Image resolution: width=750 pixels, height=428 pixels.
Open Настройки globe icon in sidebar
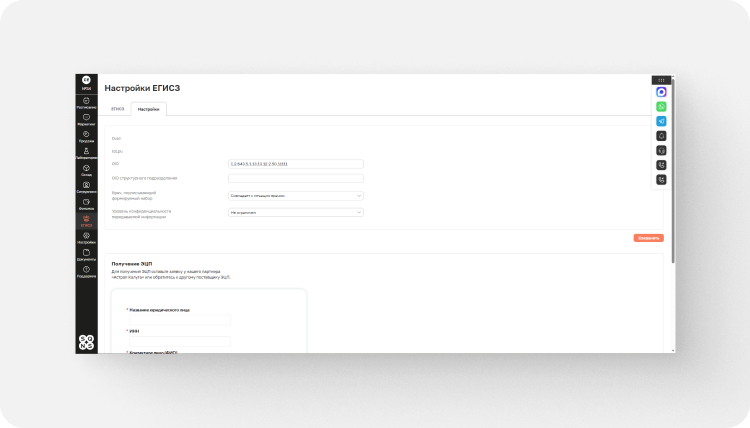pos(86,238)
